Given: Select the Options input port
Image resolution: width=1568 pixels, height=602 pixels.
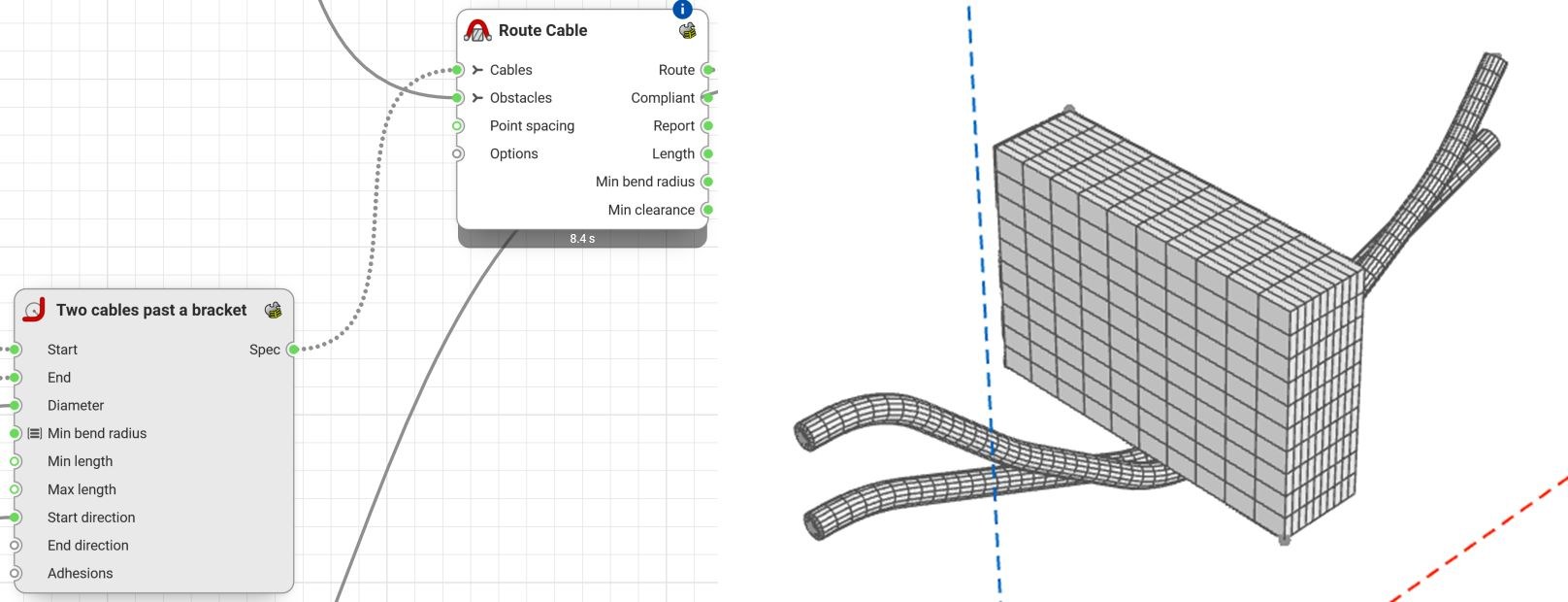Looking at the screenshot, I should click(458, 153).
